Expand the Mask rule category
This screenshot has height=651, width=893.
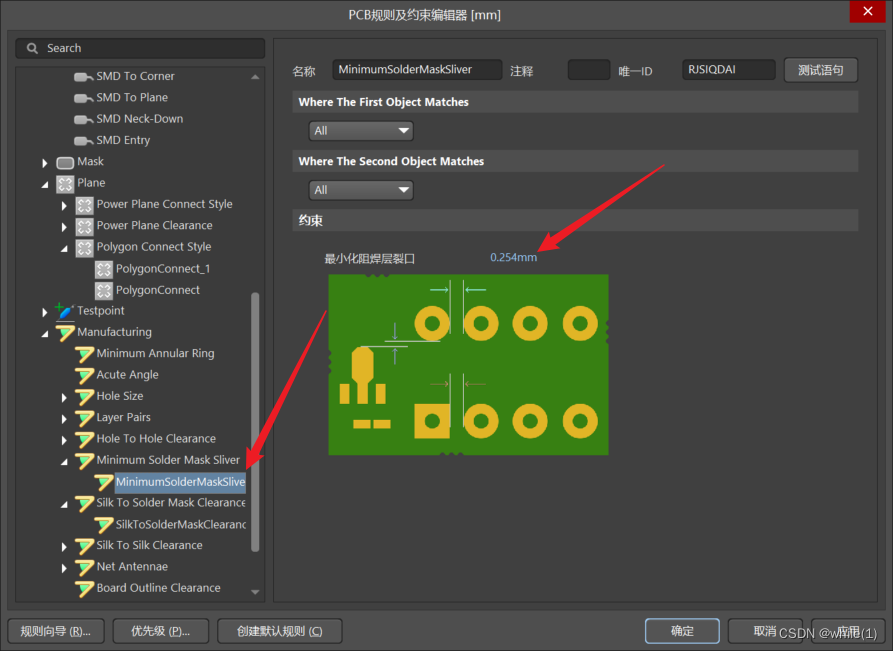point(45,162)
